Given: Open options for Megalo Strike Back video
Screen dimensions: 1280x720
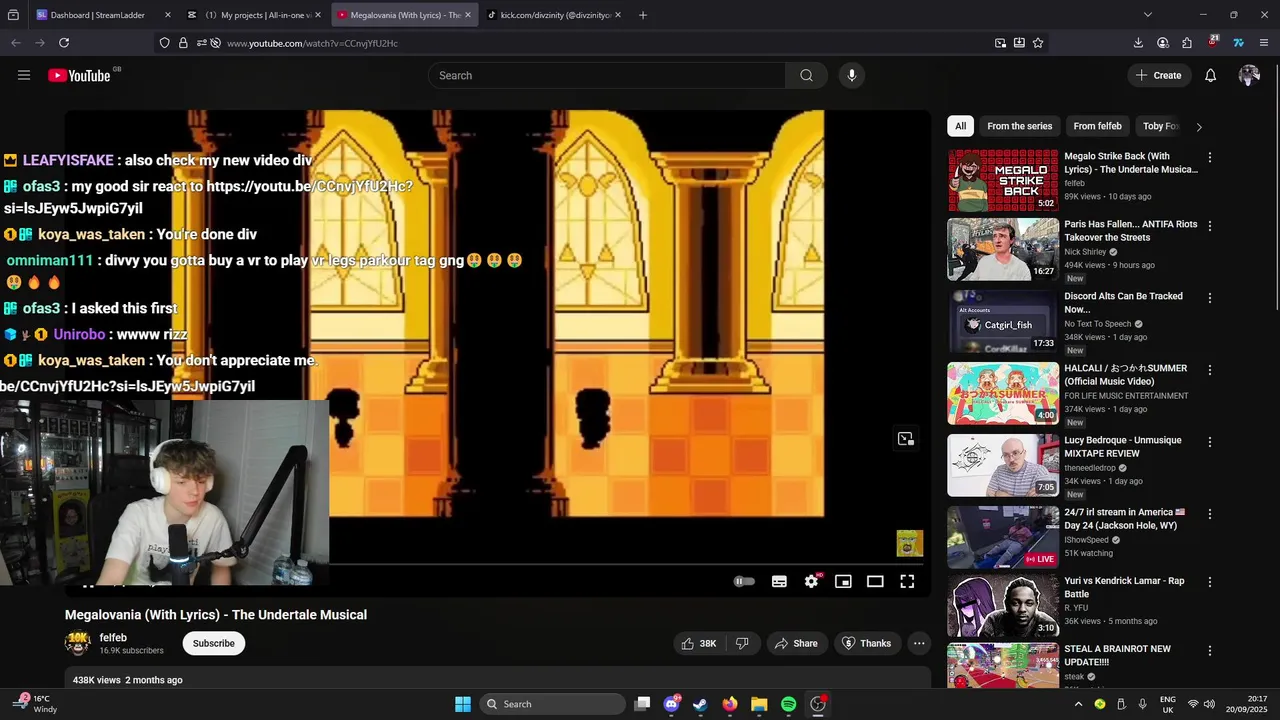Looking at the screenshot, I should 1209,157.
